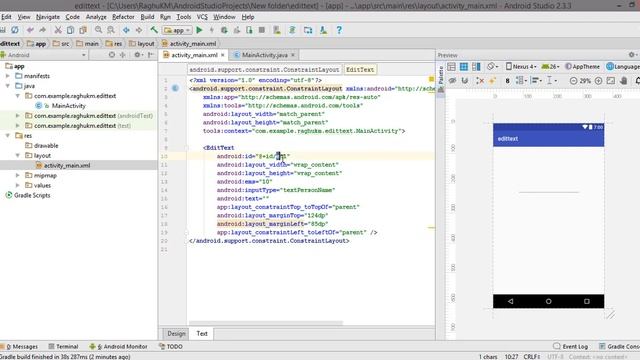Viewport: 640px width, 360px height.
Task: Toggle show constraints eye icon
Action: pyautogui.click(x=452, y=81)
